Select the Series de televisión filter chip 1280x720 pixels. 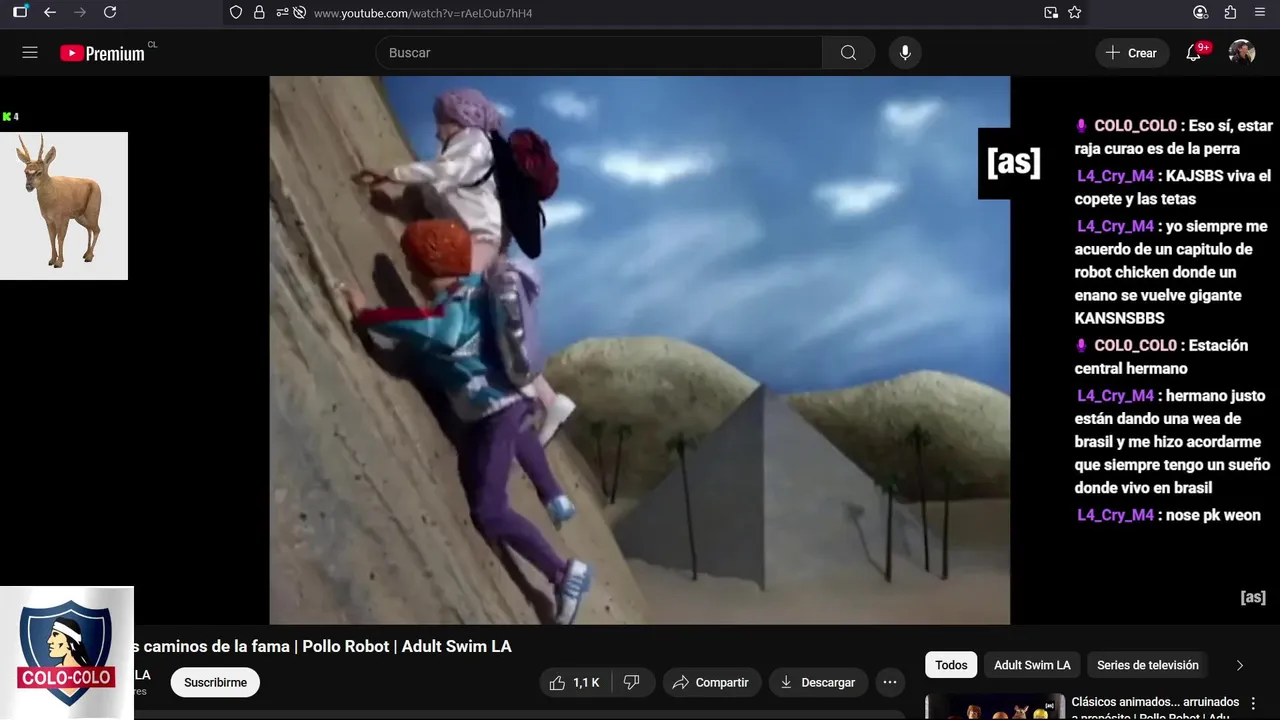1148,665
